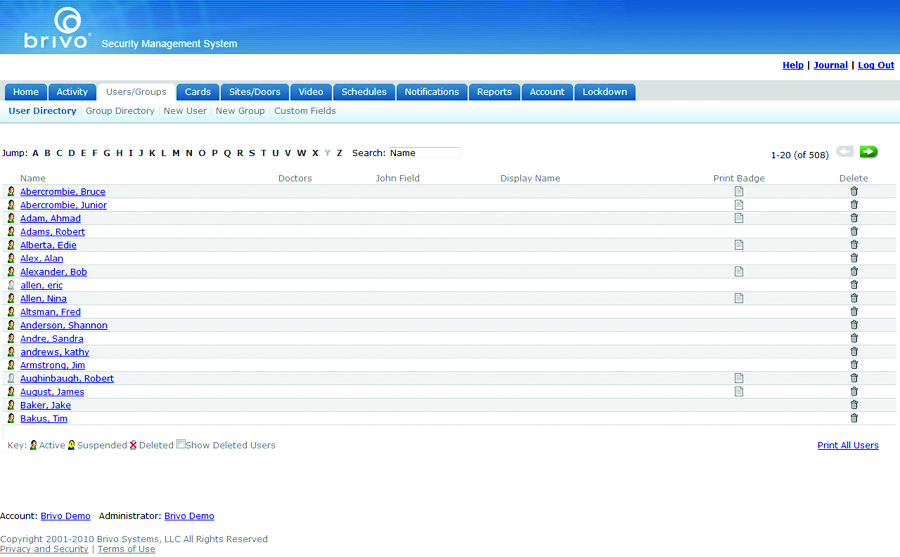Click print badge icon for Adam, Ahmad

tap(739, 218)
